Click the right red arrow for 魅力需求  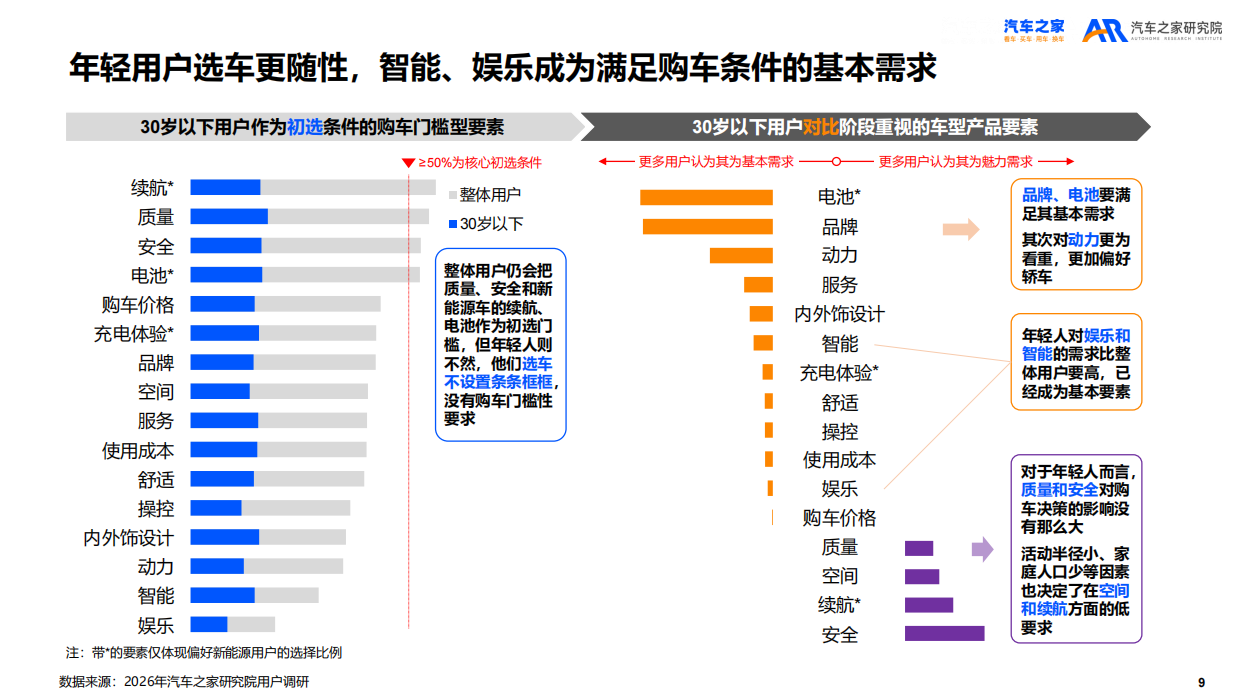[x=1070, y=159]
